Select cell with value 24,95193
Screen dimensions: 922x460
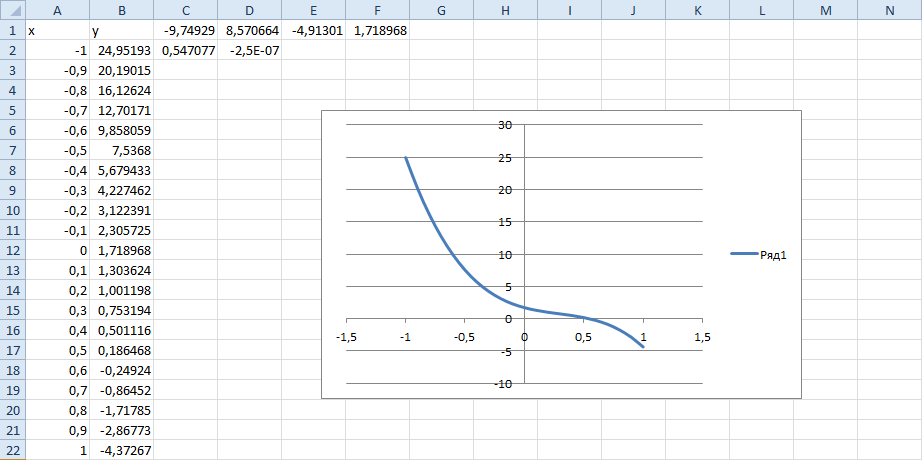click(x=122, y=51)
